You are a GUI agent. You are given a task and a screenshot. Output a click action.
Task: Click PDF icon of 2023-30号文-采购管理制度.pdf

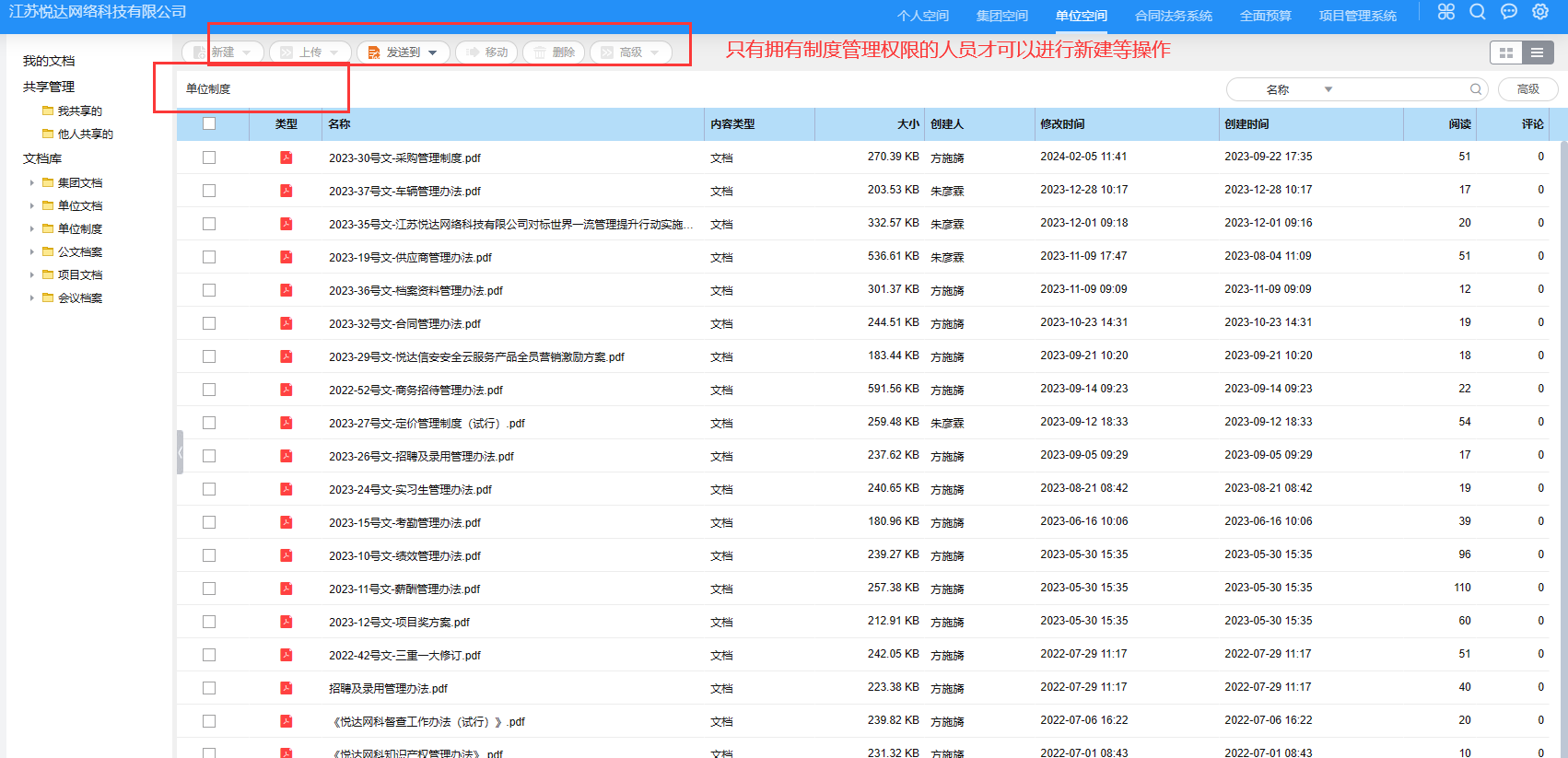(287, 157)
